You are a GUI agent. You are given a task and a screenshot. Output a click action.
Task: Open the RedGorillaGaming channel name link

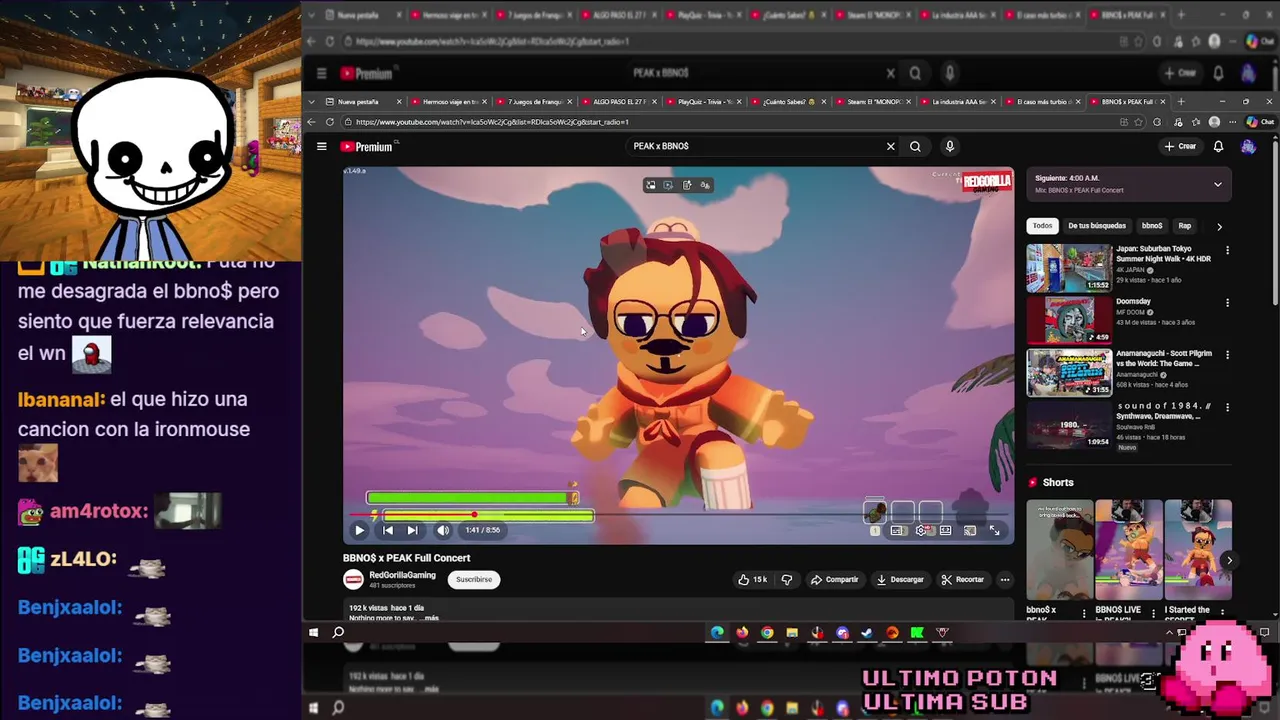402,575
